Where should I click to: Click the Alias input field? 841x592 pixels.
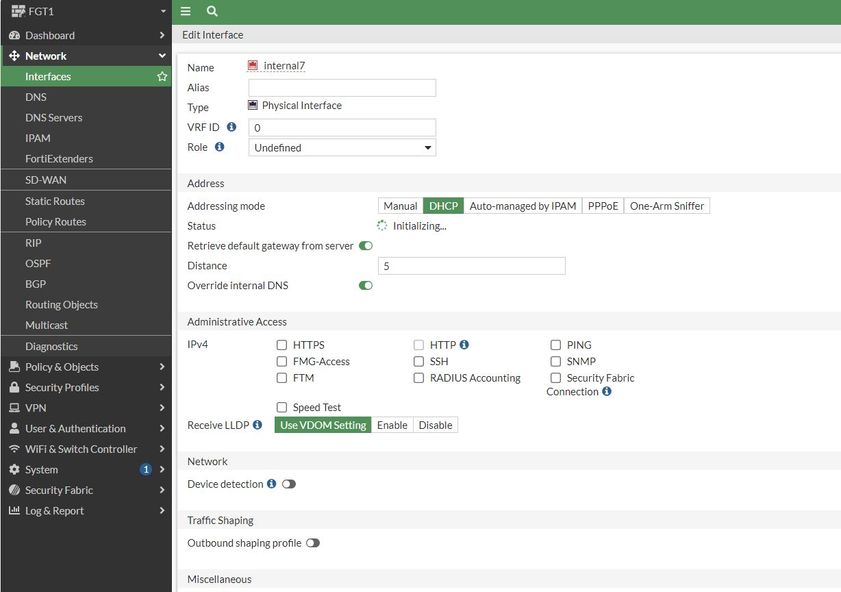coord(342,88)
